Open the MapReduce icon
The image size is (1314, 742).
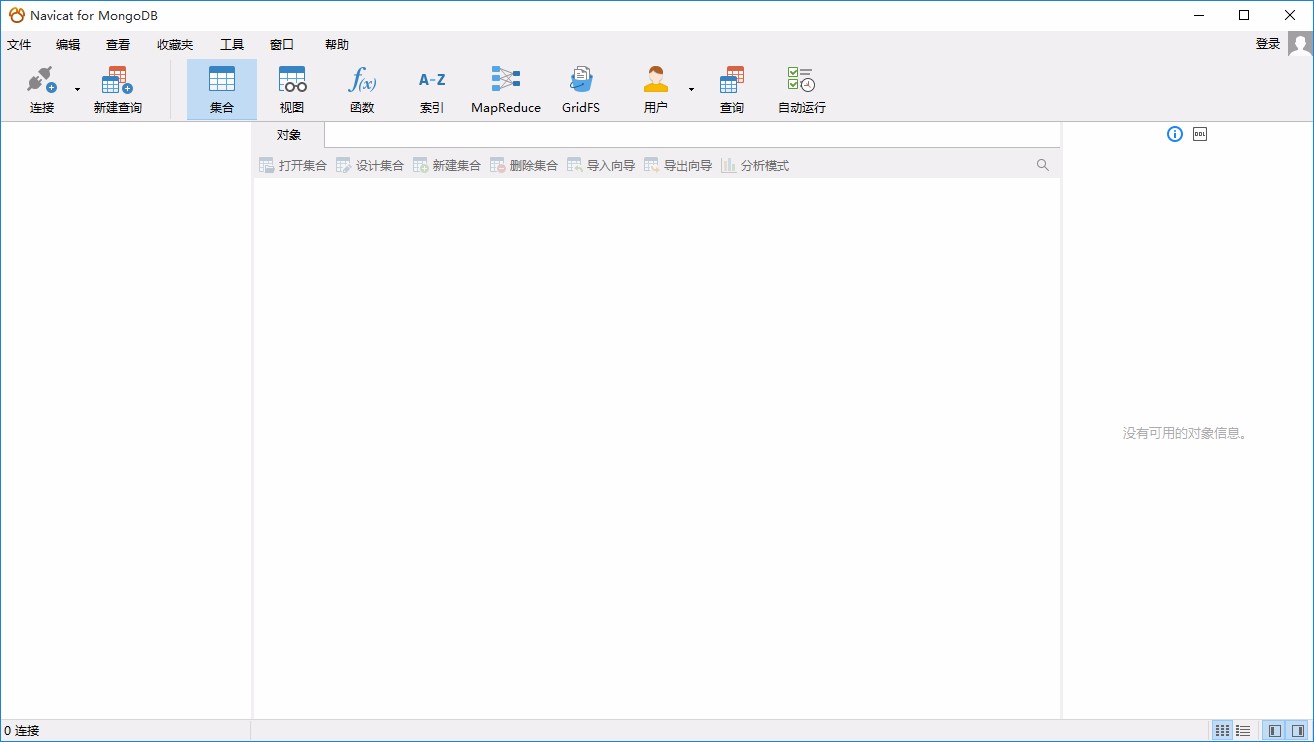click(x=506, y=90)
